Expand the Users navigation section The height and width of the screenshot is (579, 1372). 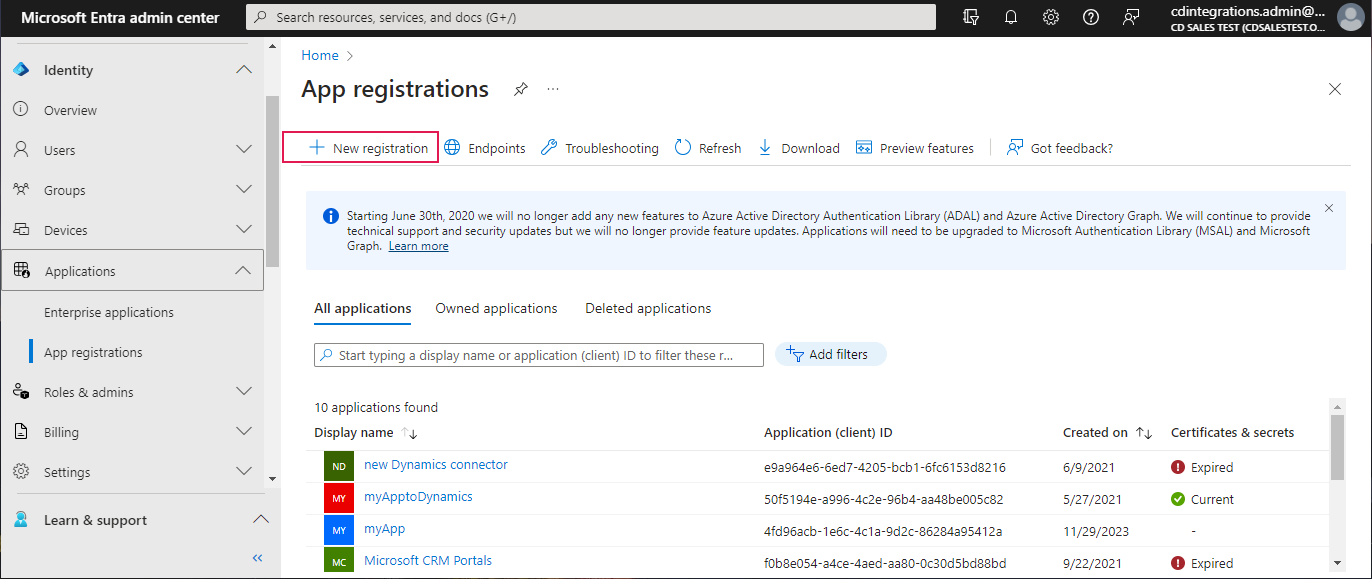[x=244, y=149]
